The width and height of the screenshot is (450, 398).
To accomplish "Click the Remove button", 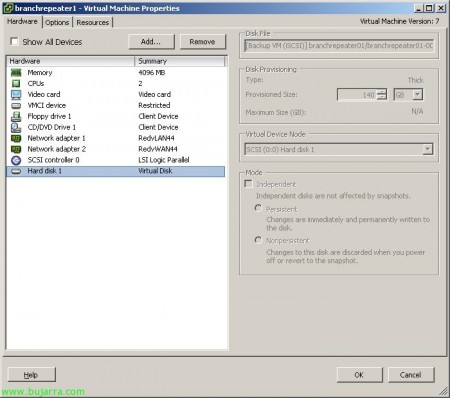I will [202, 42].
